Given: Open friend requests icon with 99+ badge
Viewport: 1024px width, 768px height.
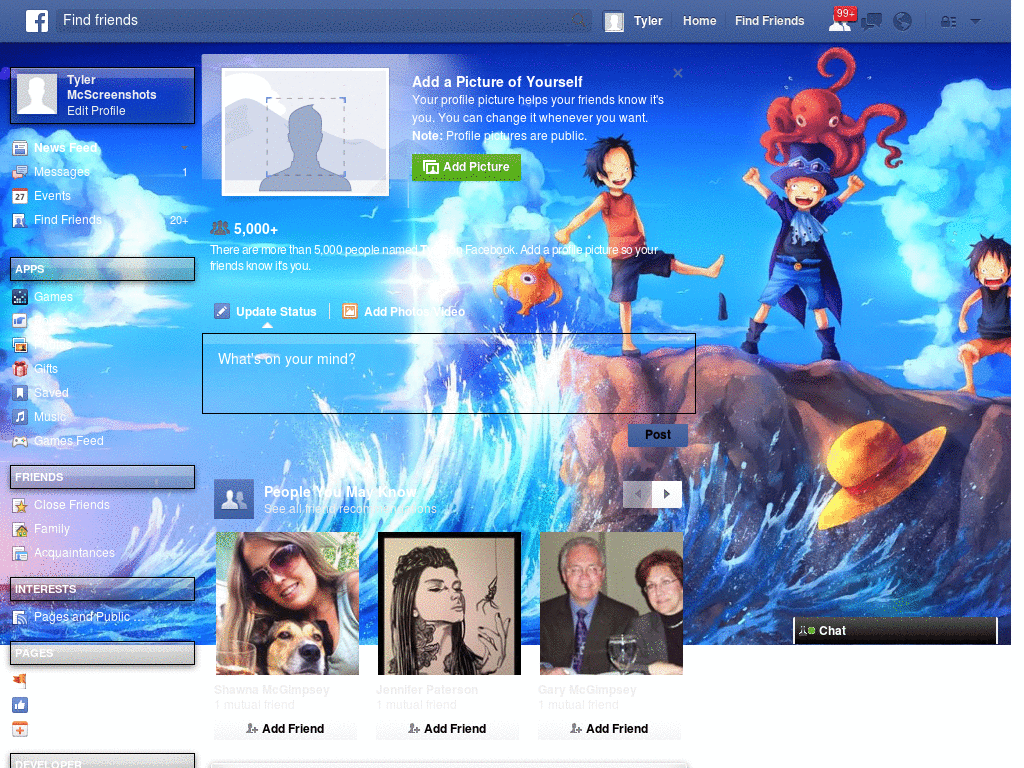Looking at the screenshot, I should point(841,20).
